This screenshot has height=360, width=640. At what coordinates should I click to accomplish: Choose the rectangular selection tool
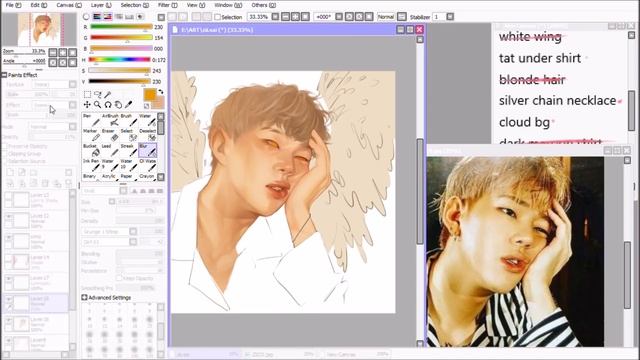pyautogui.click(x=87, y=94)
